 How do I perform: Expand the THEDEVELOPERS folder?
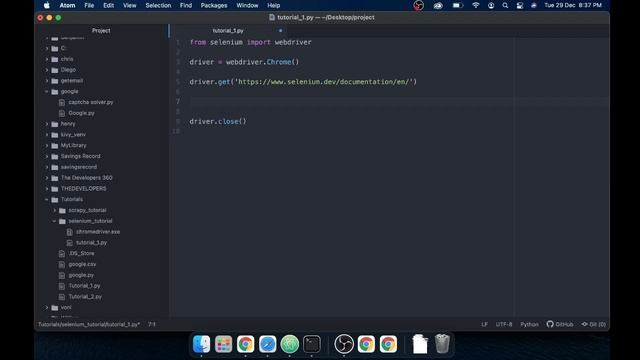(x=47, y=189)
